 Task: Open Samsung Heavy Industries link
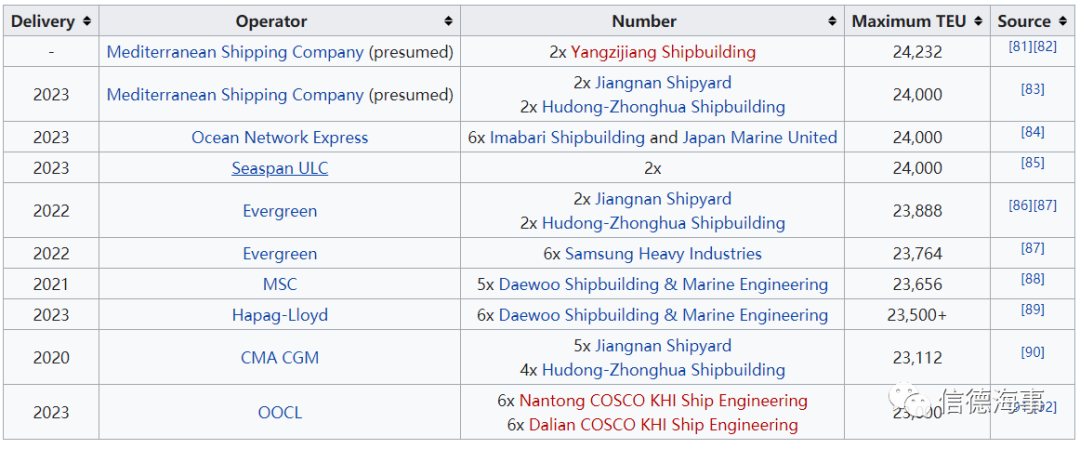point(663,254)
